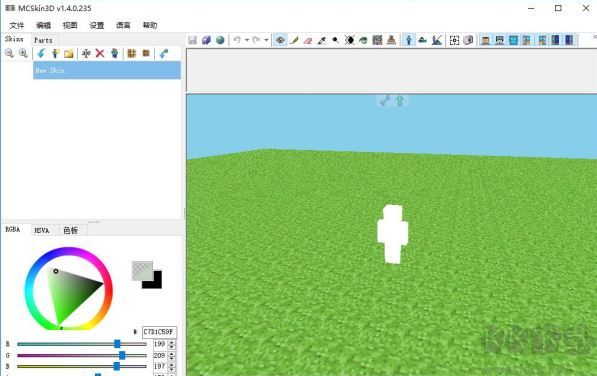Increase the R value with stepper arrow
The width and height of the screenshot is (597, 376).
(x=171, y=342)
